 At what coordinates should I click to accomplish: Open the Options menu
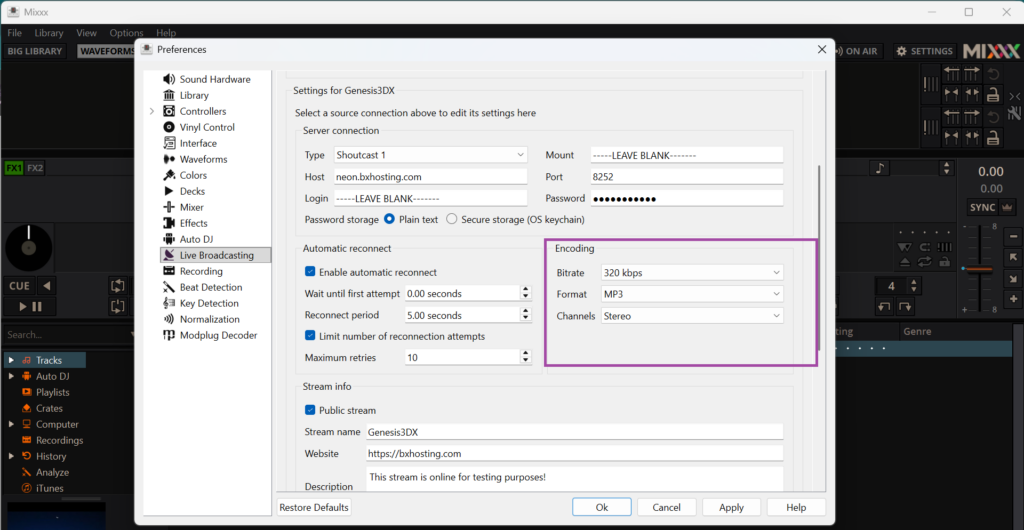pos(126,33)
